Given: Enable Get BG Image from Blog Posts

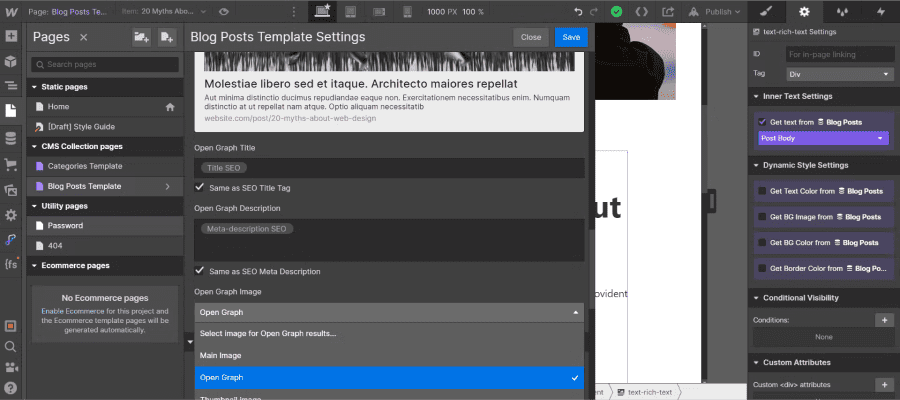Looking at the screenshot, I should [x=762, y=217].
